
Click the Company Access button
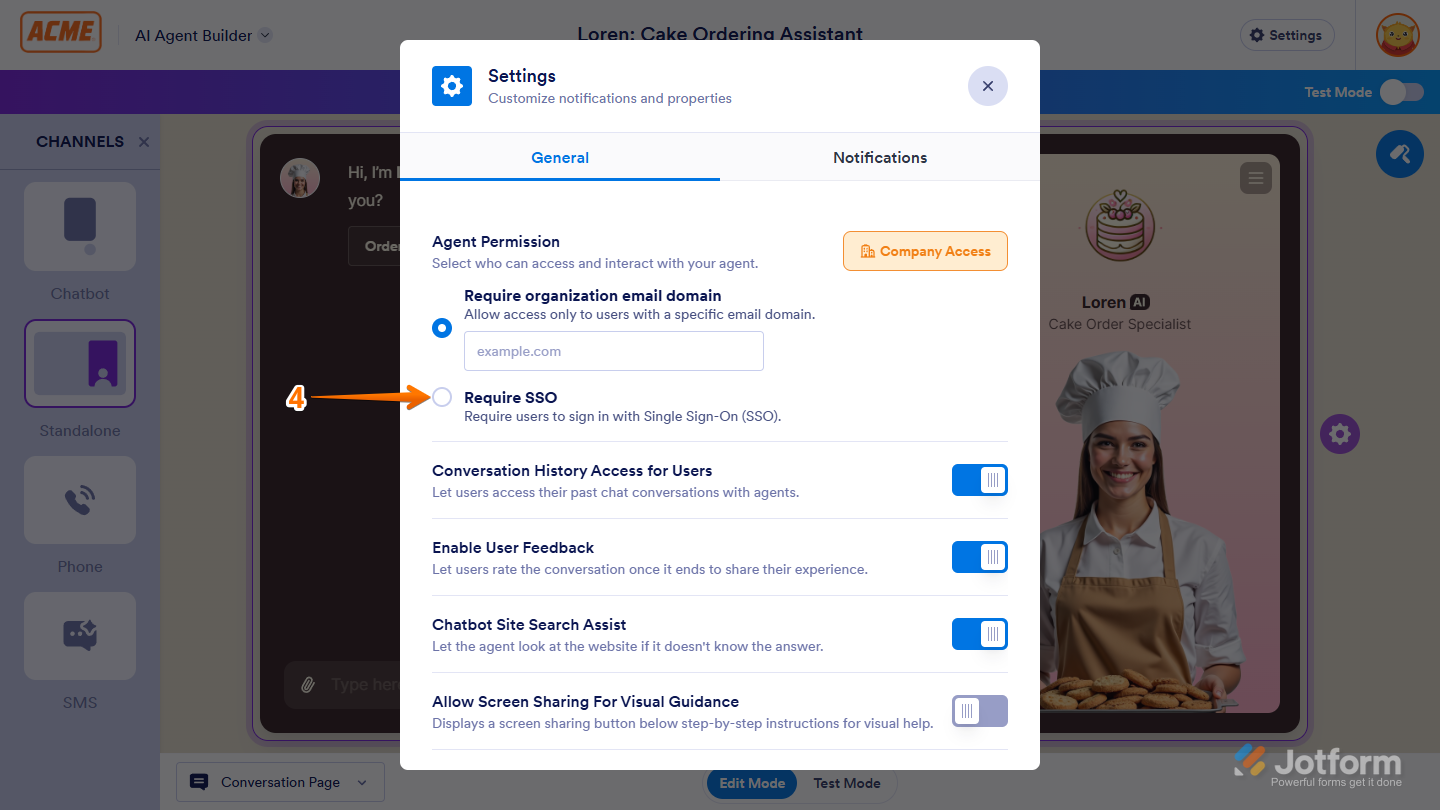click(x=925, y=251)
